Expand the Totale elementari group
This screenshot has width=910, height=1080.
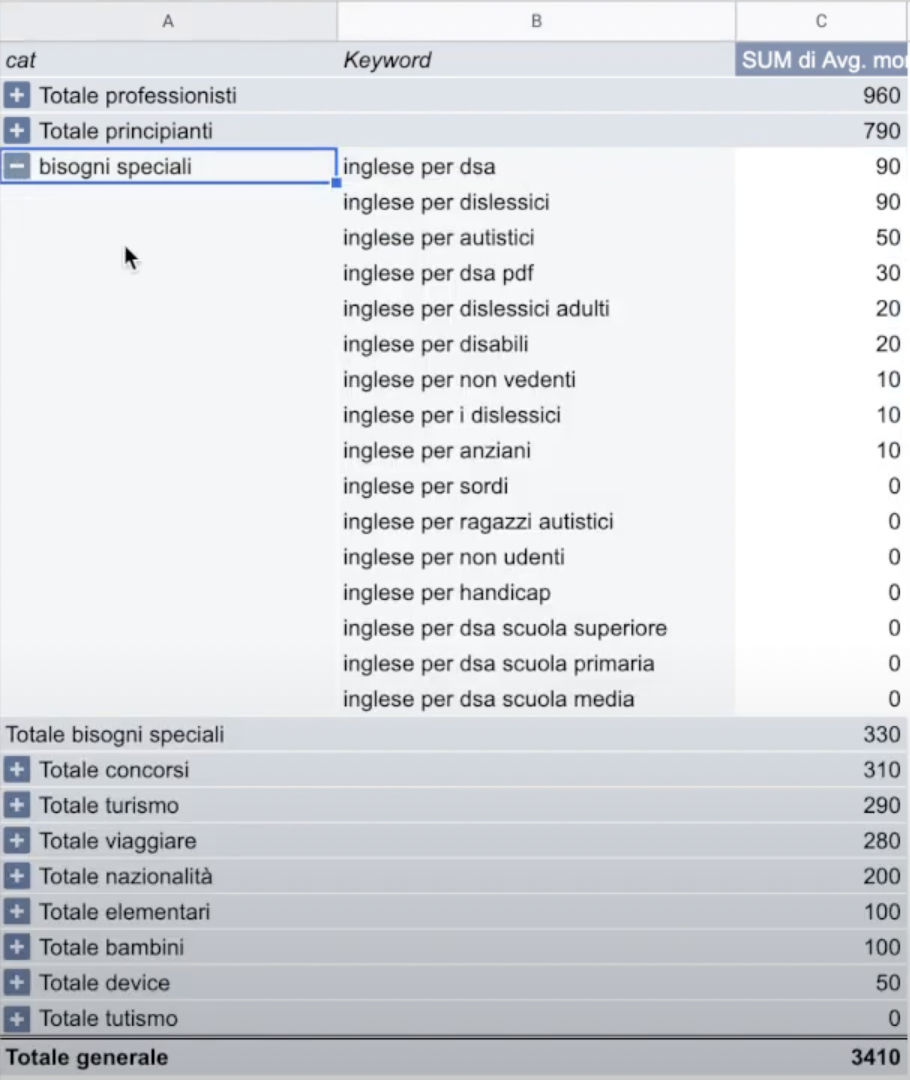click(18, 911)
